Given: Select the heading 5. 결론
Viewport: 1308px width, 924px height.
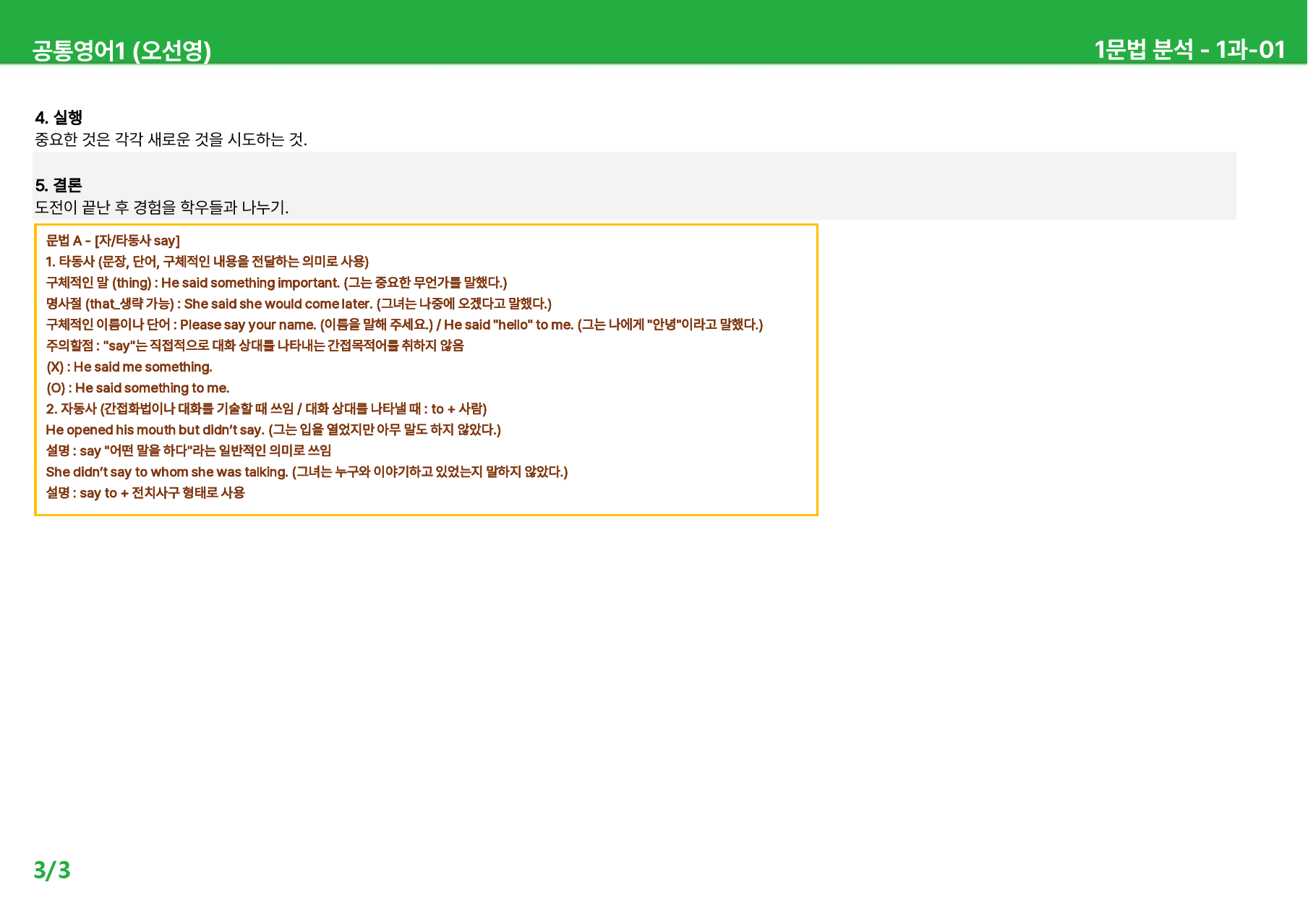Looking at the screenshot, I should [x=59, y=185].
